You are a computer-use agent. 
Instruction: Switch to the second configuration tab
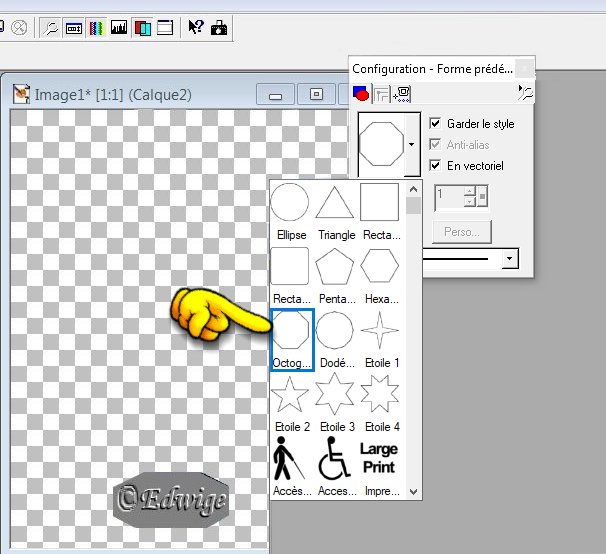point(381,94)
